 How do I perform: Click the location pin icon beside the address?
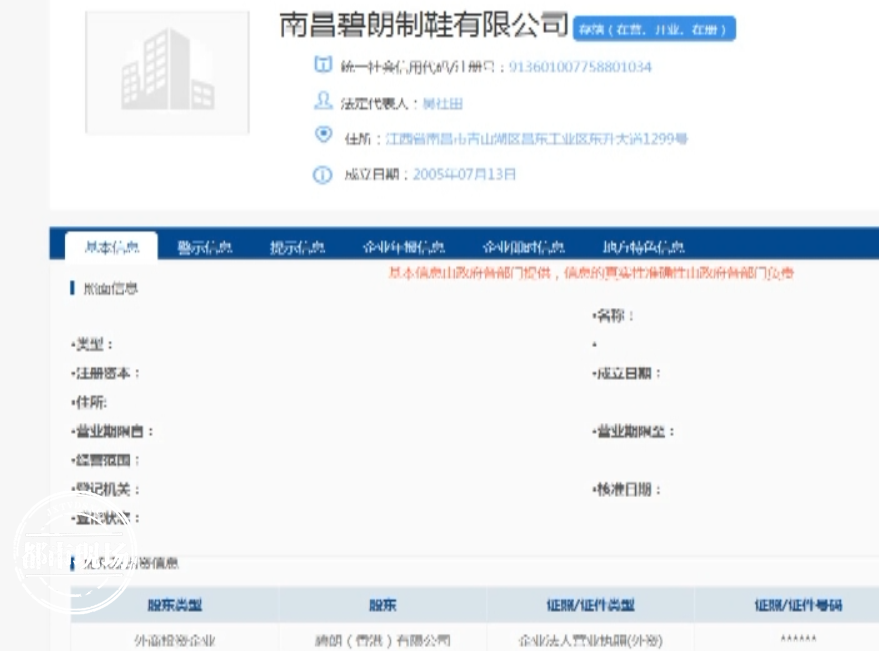click(323, 135)
